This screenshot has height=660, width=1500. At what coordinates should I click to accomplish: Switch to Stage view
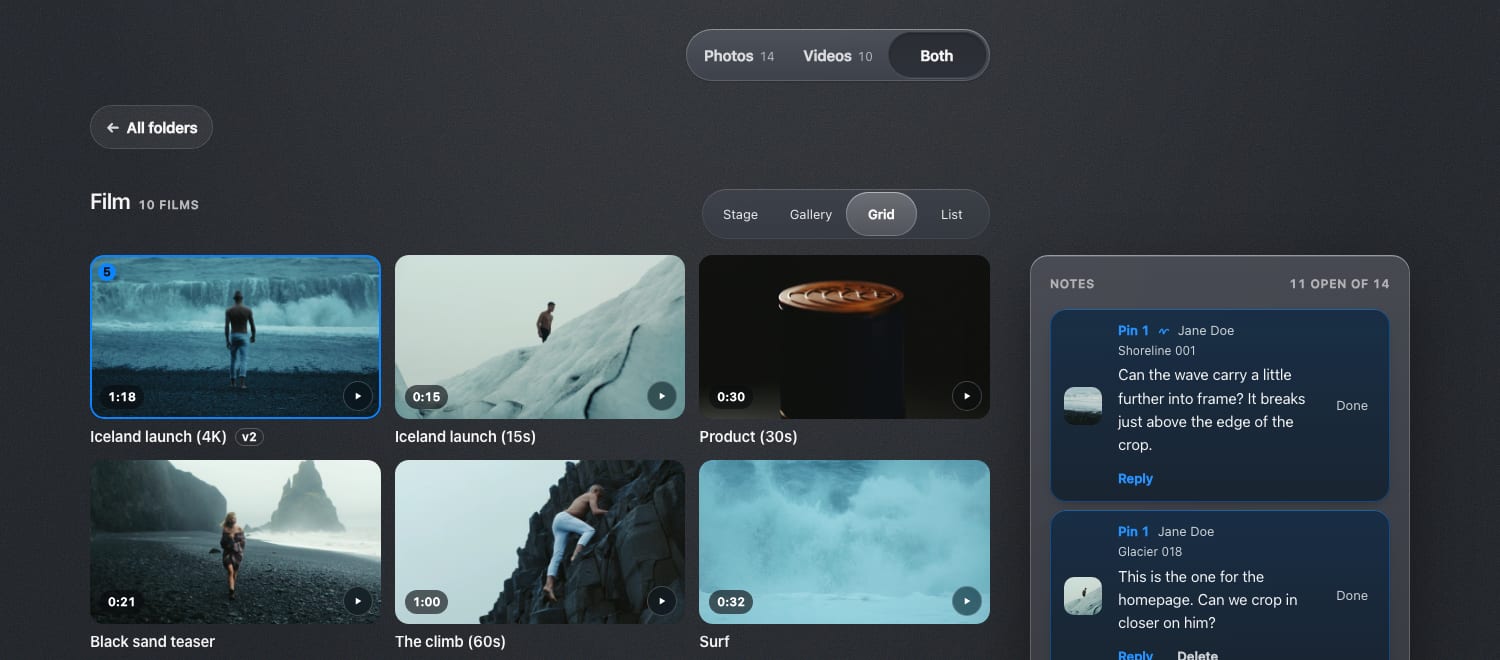tap(740, 214)
